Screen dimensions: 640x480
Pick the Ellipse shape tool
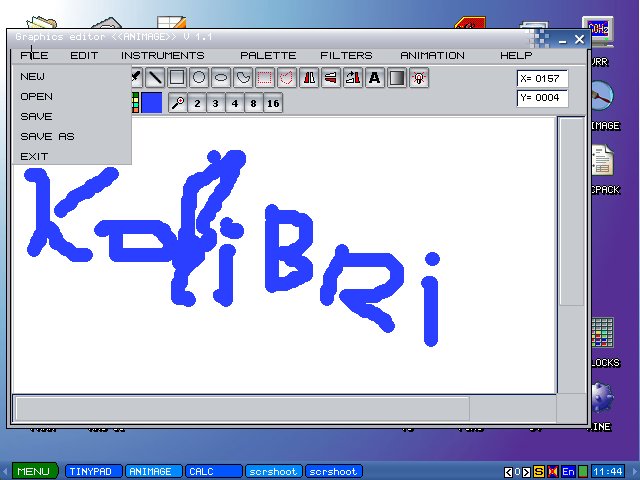pyautogui.click(x=221, y=77)
